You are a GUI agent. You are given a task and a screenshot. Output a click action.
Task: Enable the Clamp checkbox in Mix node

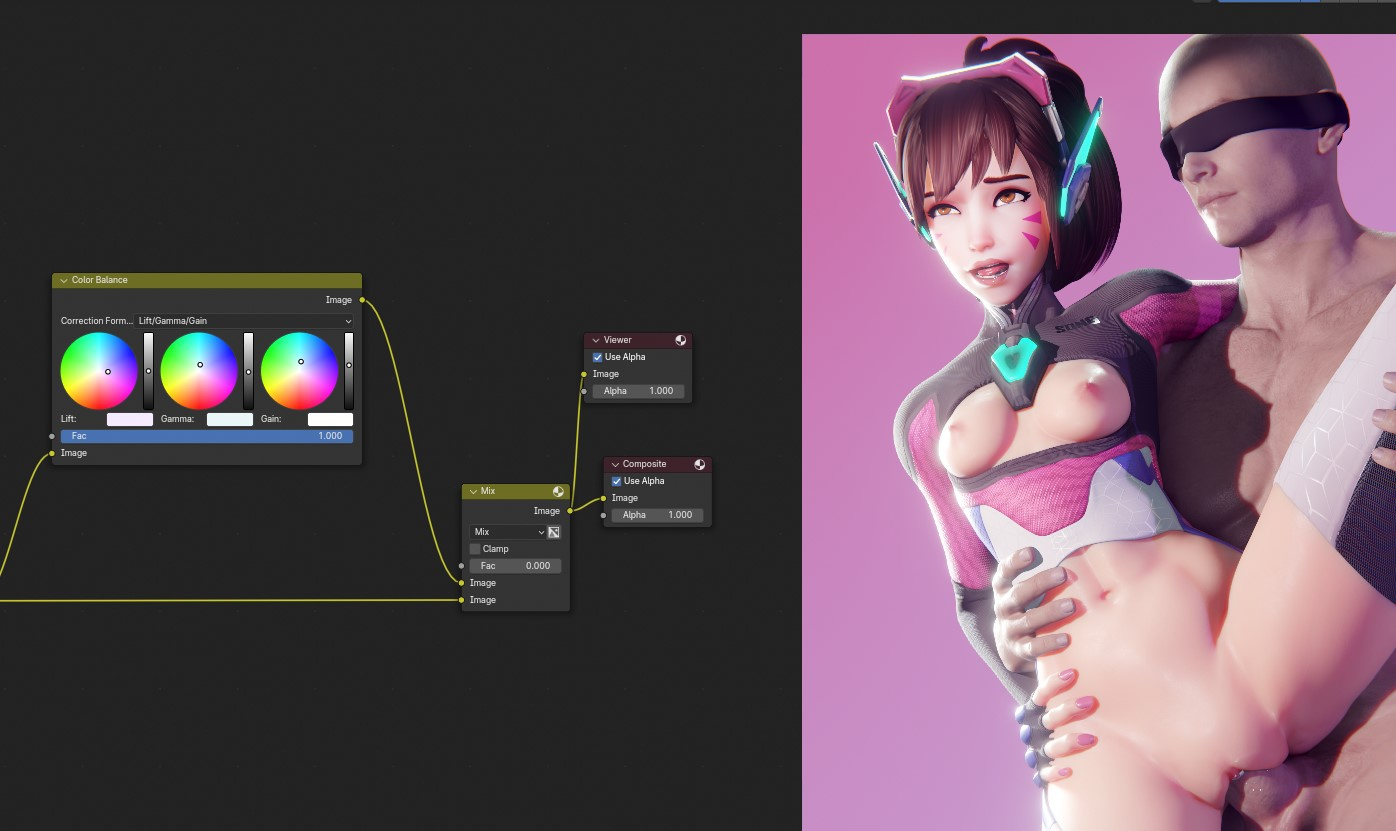[475, 549]
